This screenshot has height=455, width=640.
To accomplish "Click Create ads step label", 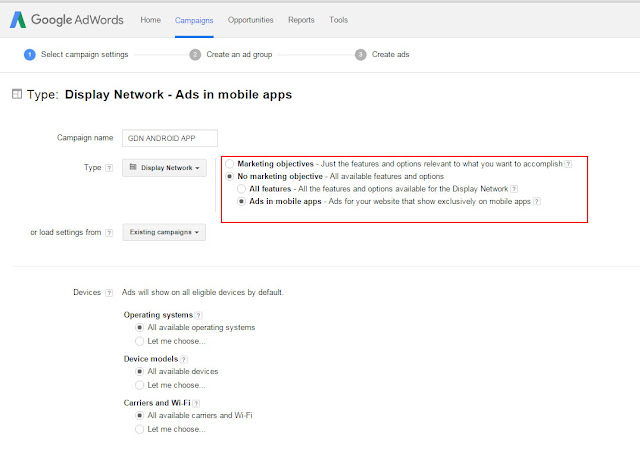I will (x=390, y=55).
